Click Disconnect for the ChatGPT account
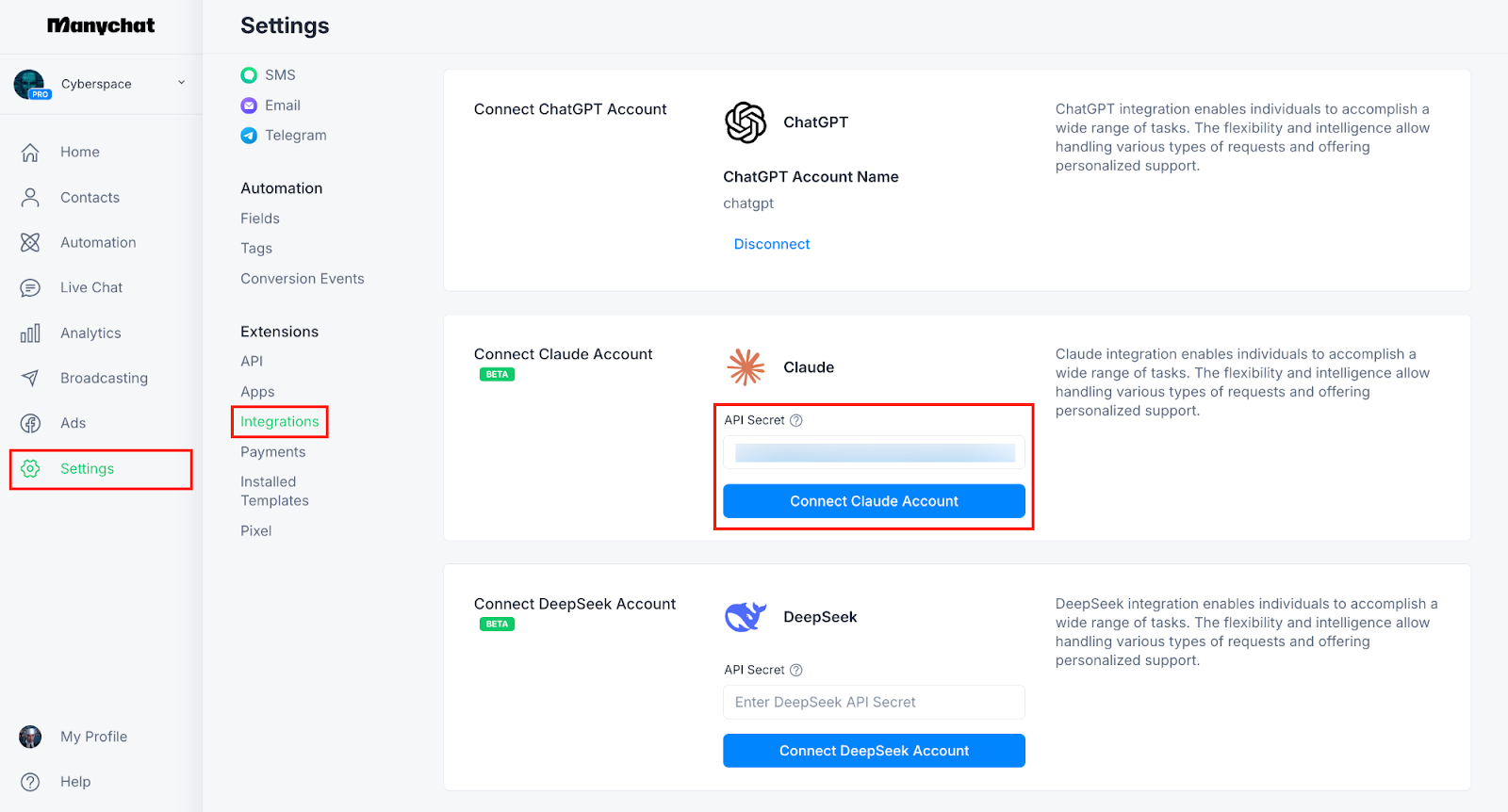The height and width of the screenshot is (812, 1508). point(772,244)
